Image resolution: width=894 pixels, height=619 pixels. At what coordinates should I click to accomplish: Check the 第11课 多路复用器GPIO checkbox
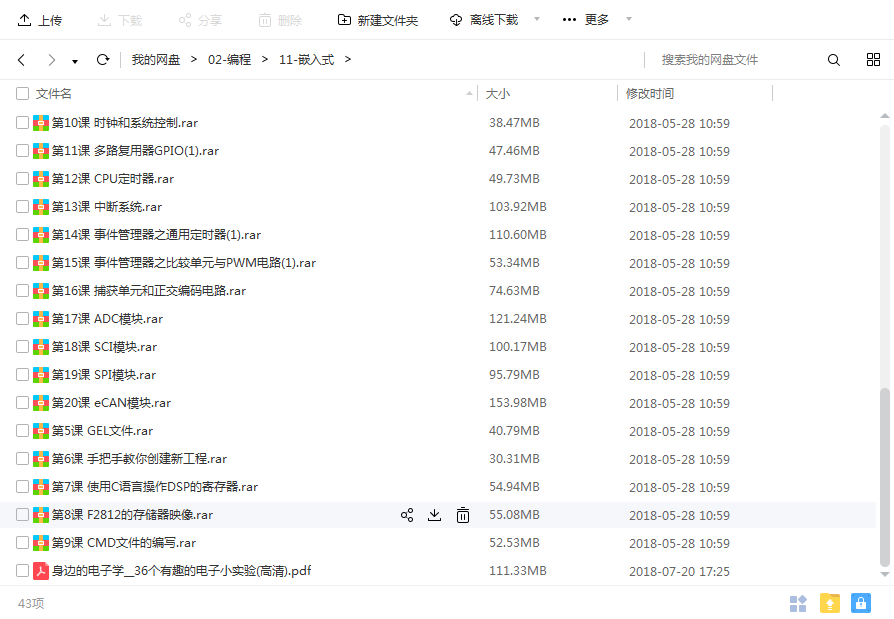tap(22, 150)
